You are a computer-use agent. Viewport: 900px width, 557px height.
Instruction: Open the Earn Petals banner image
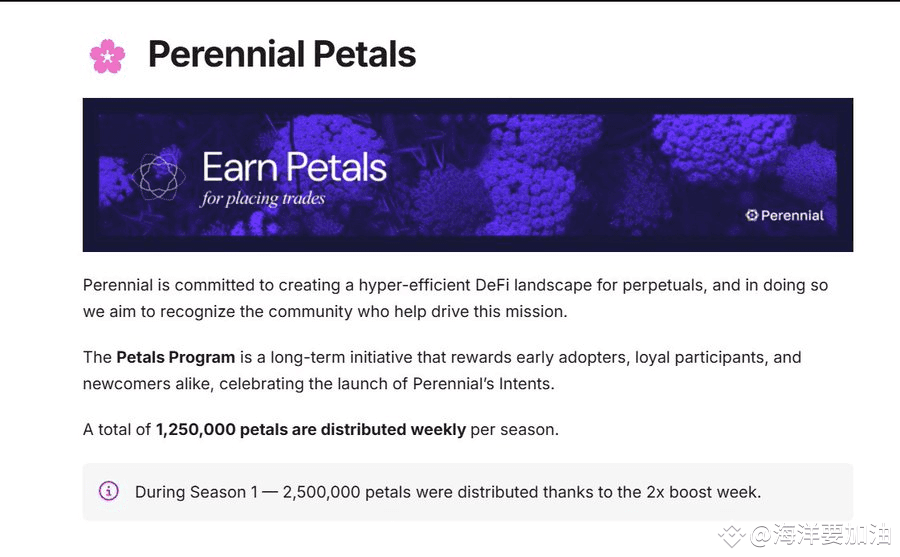pos(468,175)
